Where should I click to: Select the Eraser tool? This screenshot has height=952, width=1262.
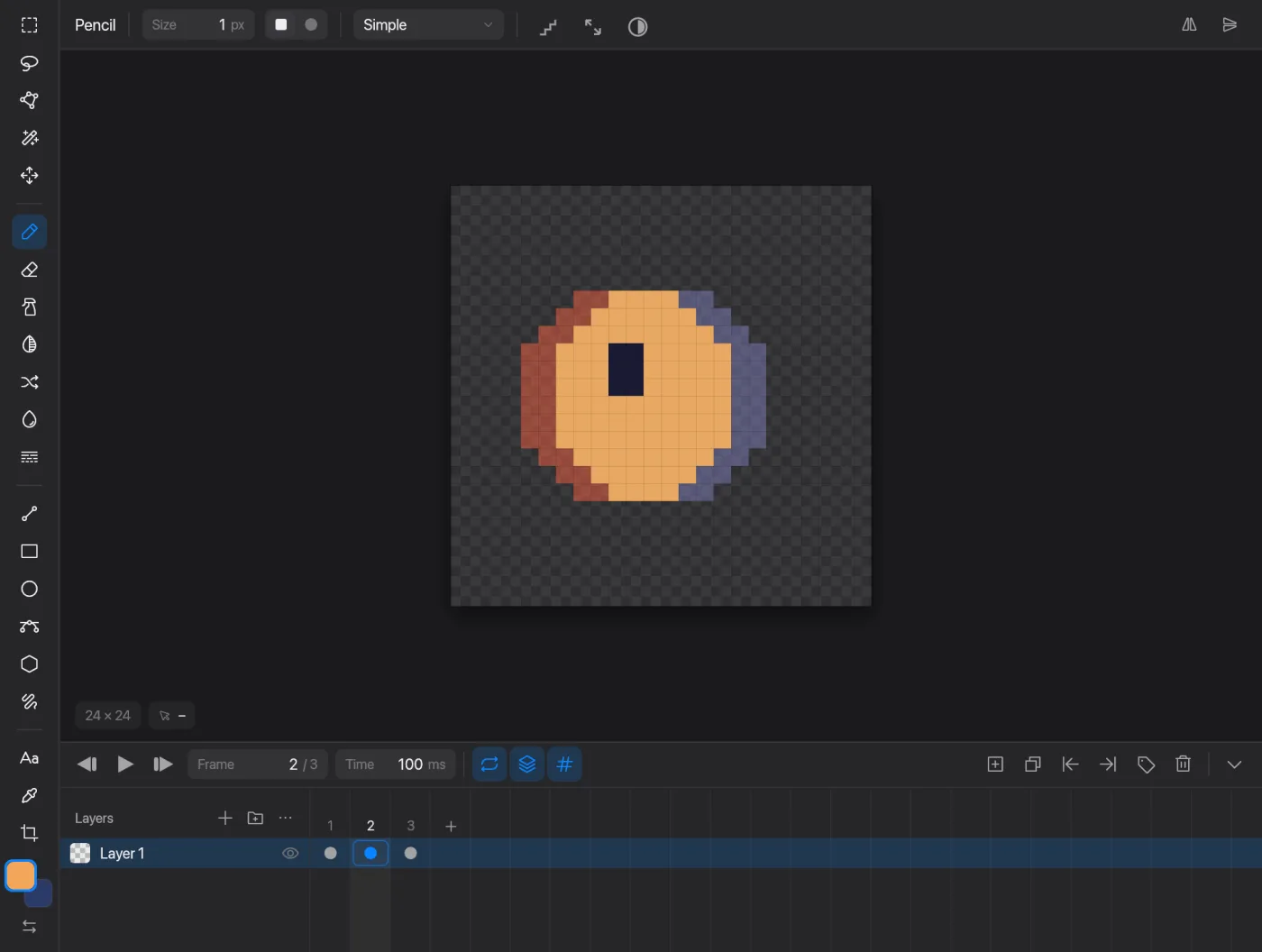(30, 270)
